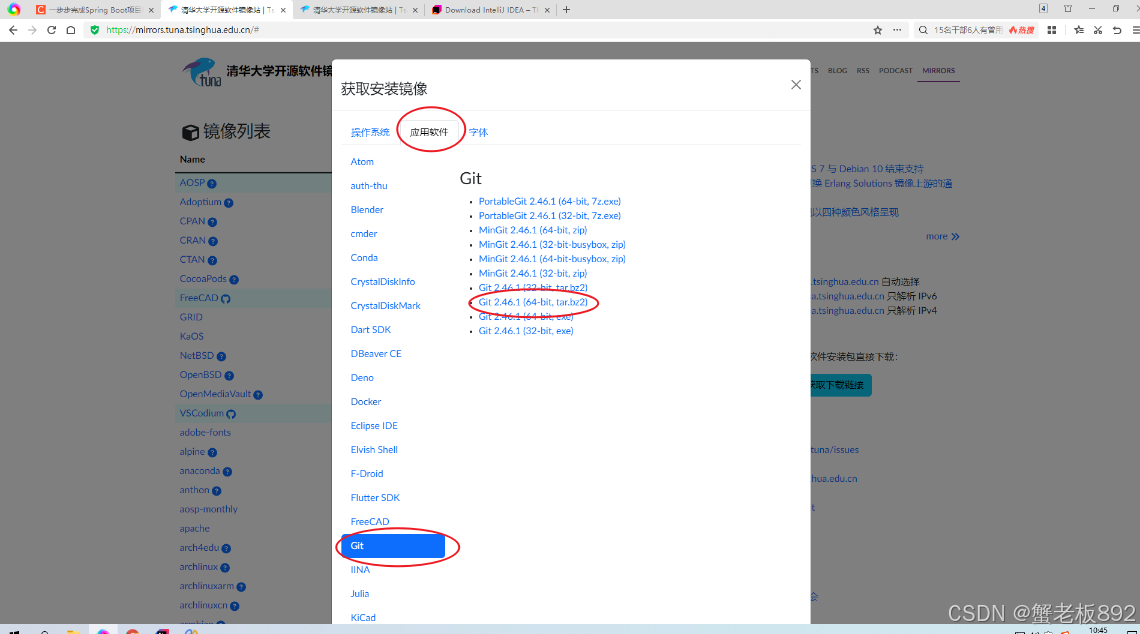The width and height of the screenshot is (1140, 634).
Task: Click the undo closed tab icon
Action: click(x=1117, y=30)
